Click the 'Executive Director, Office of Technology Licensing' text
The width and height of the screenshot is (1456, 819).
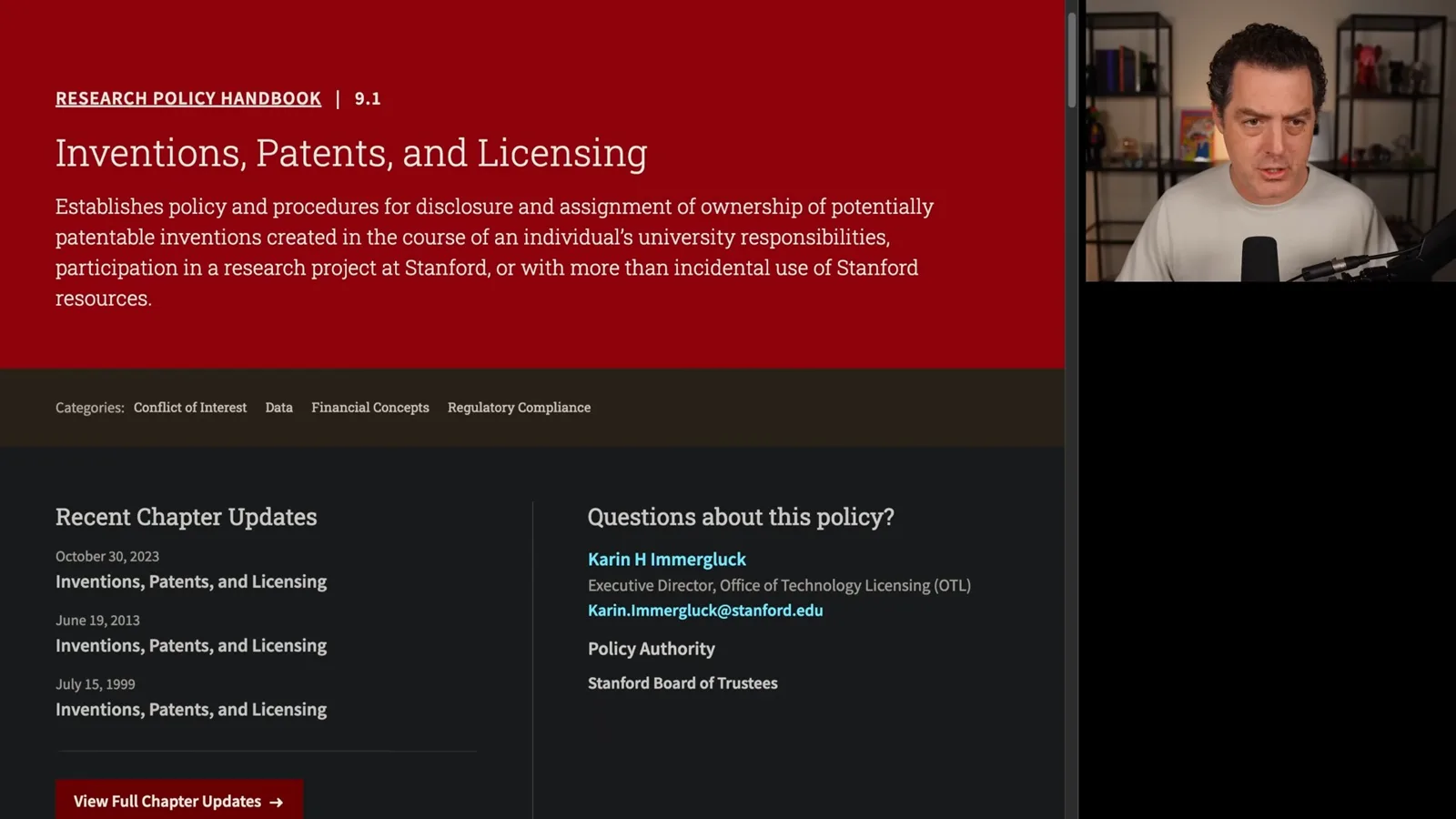pos(779,585)
